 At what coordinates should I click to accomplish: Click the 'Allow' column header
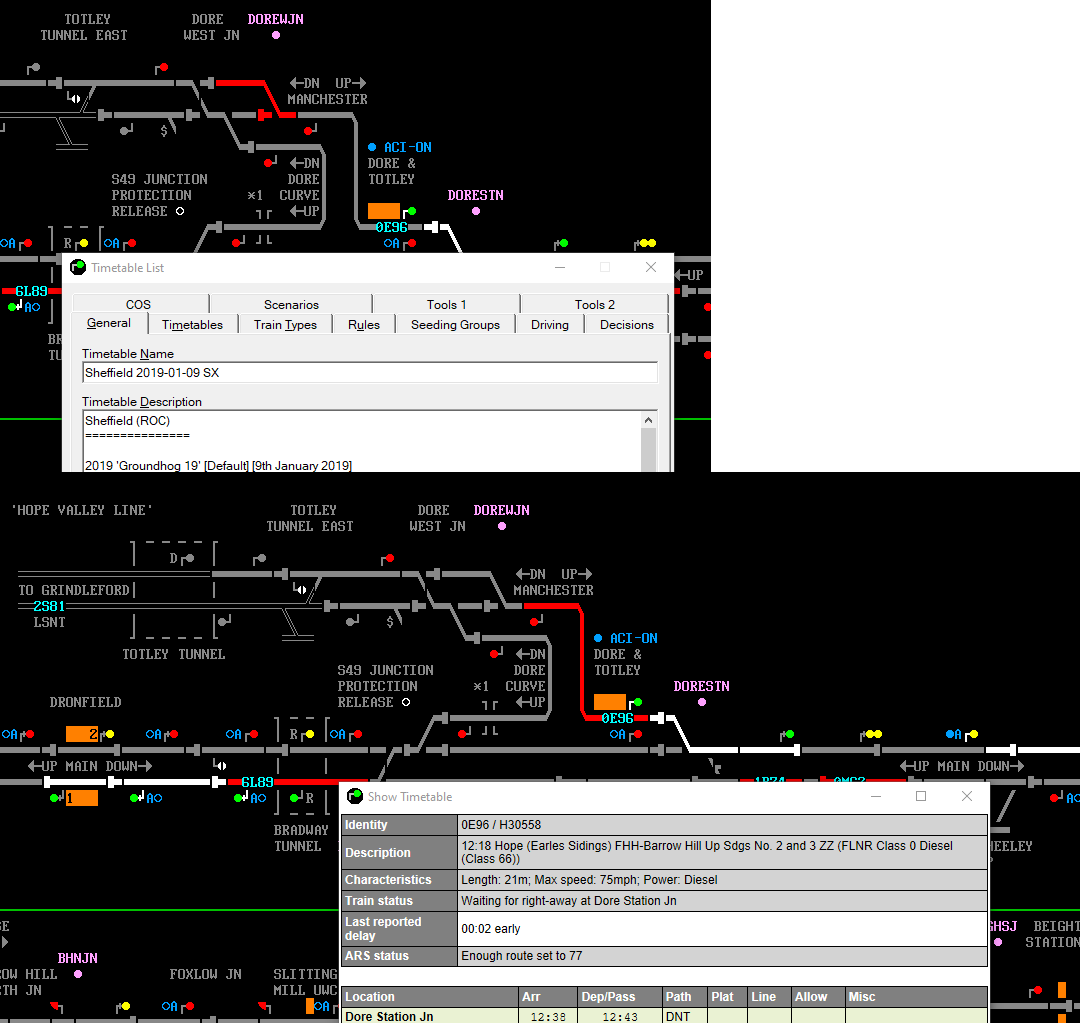pyautogui.click(x=818, y=997)
